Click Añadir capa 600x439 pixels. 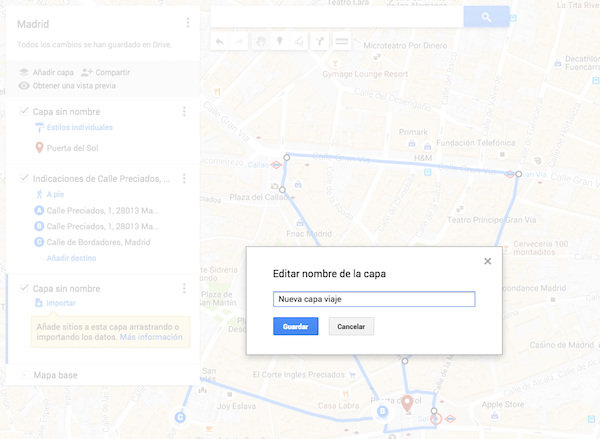(46, 72)
